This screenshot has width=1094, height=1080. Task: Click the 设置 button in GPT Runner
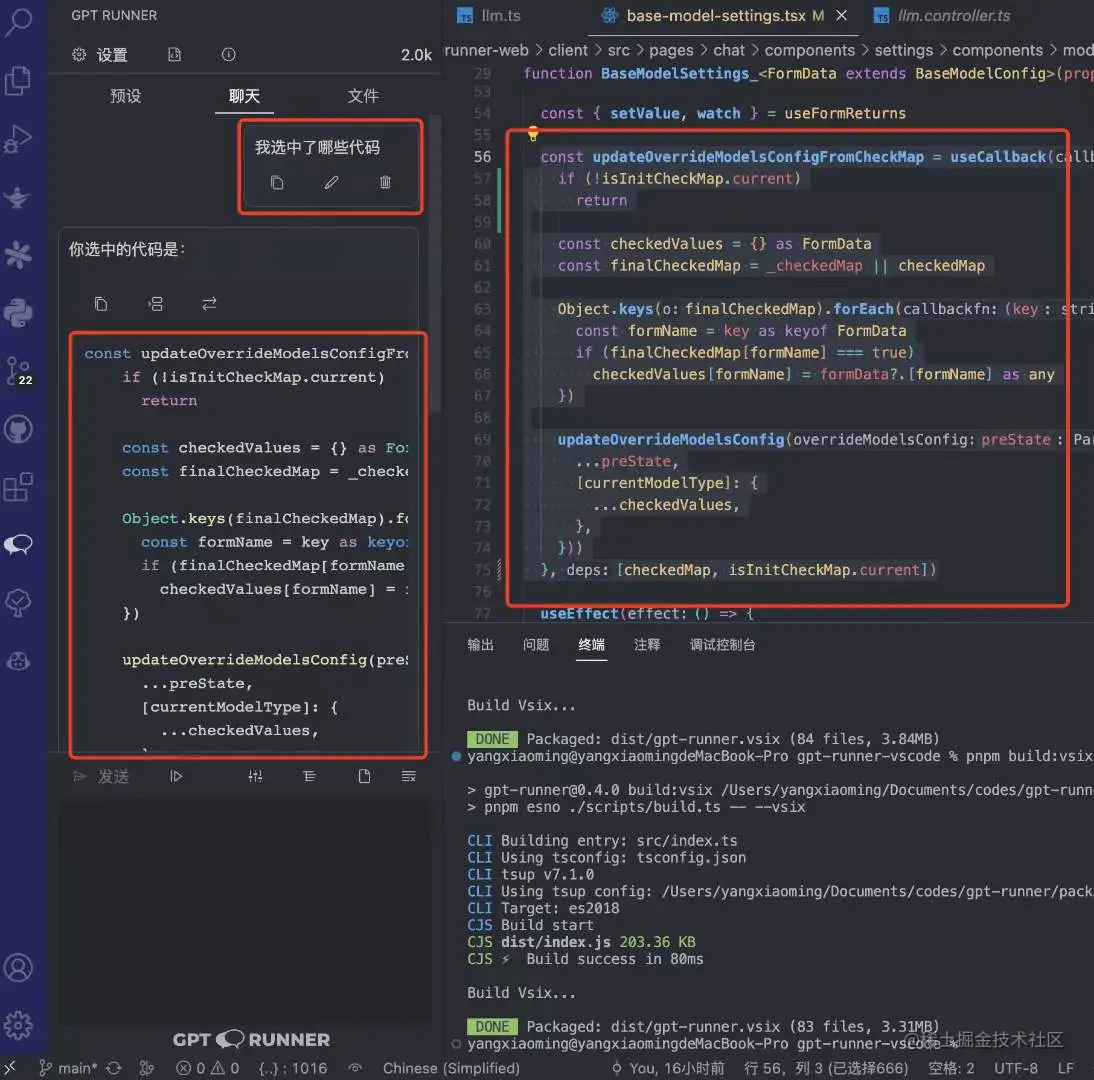(100, 54)
